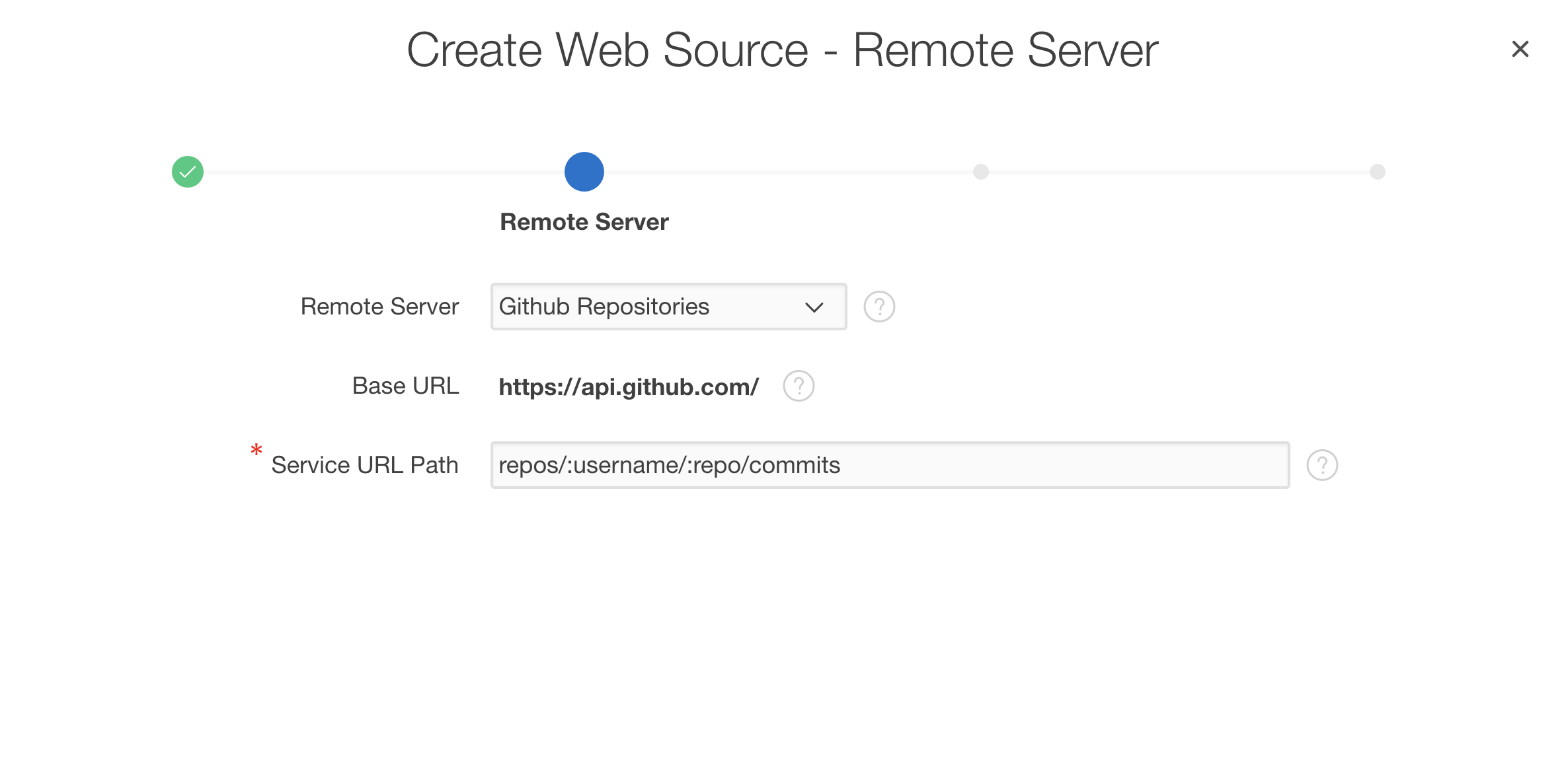Show help for the Base URL
Screen dimensions: 1568x765
pos(799,386)
